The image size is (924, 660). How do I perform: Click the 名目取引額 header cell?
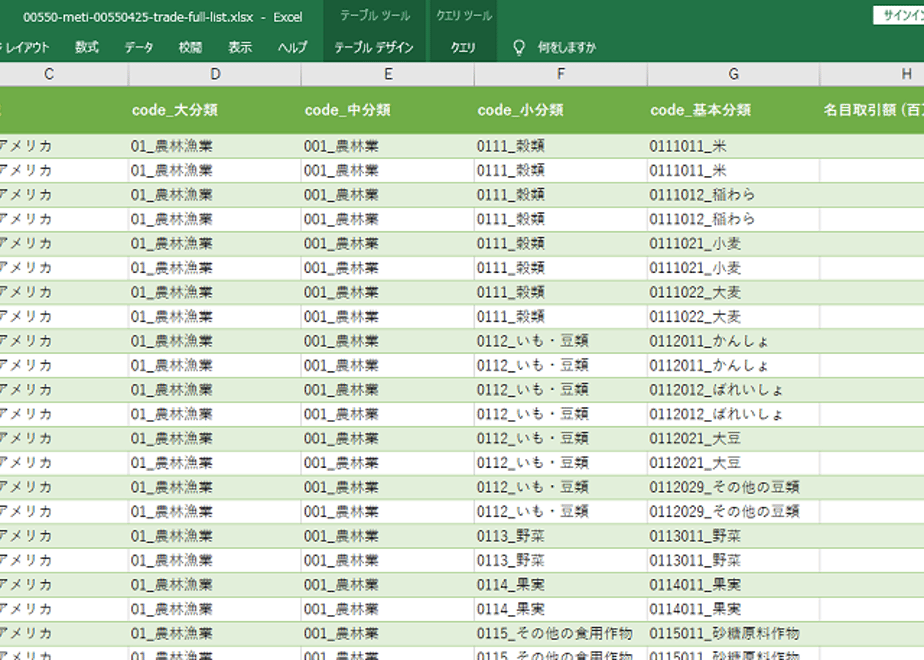(x=872, y=110)
